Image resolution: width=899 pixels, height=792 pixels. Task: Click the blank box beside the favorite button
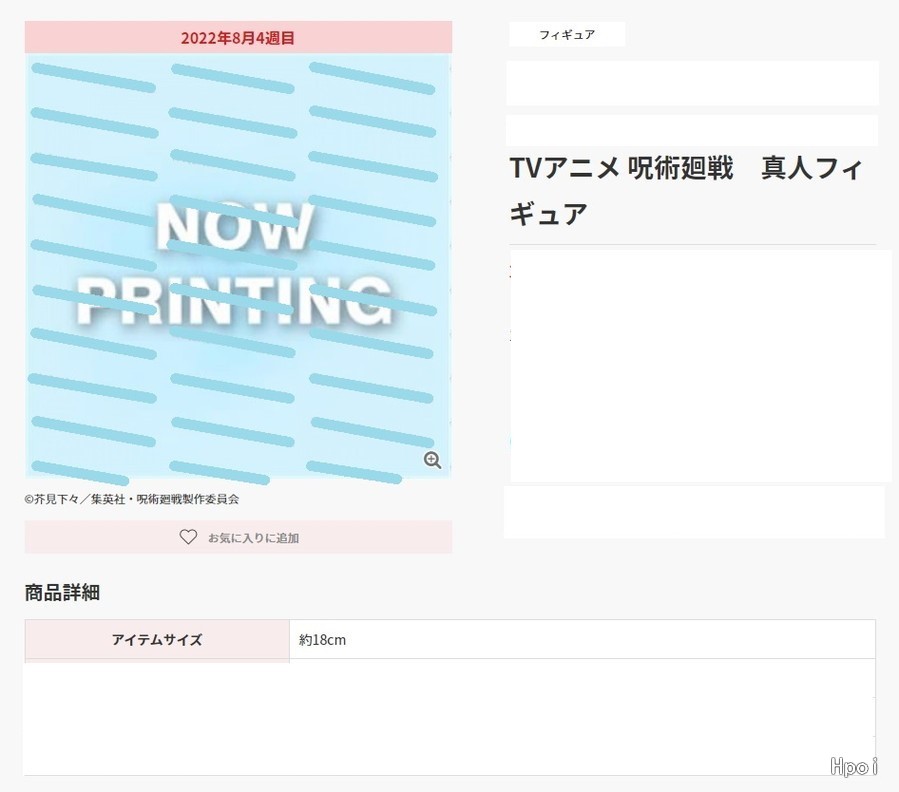694,512
